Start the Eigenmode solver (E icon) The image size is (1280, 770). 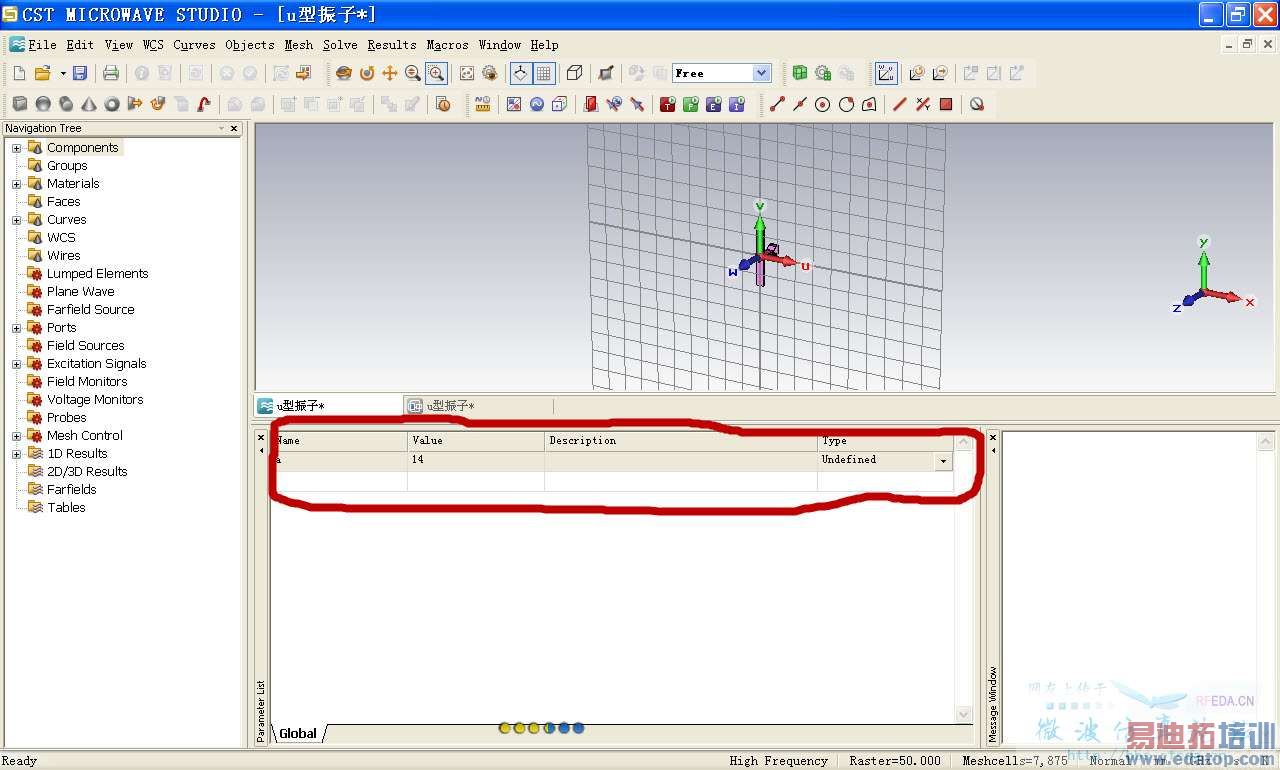click(714, 104)
